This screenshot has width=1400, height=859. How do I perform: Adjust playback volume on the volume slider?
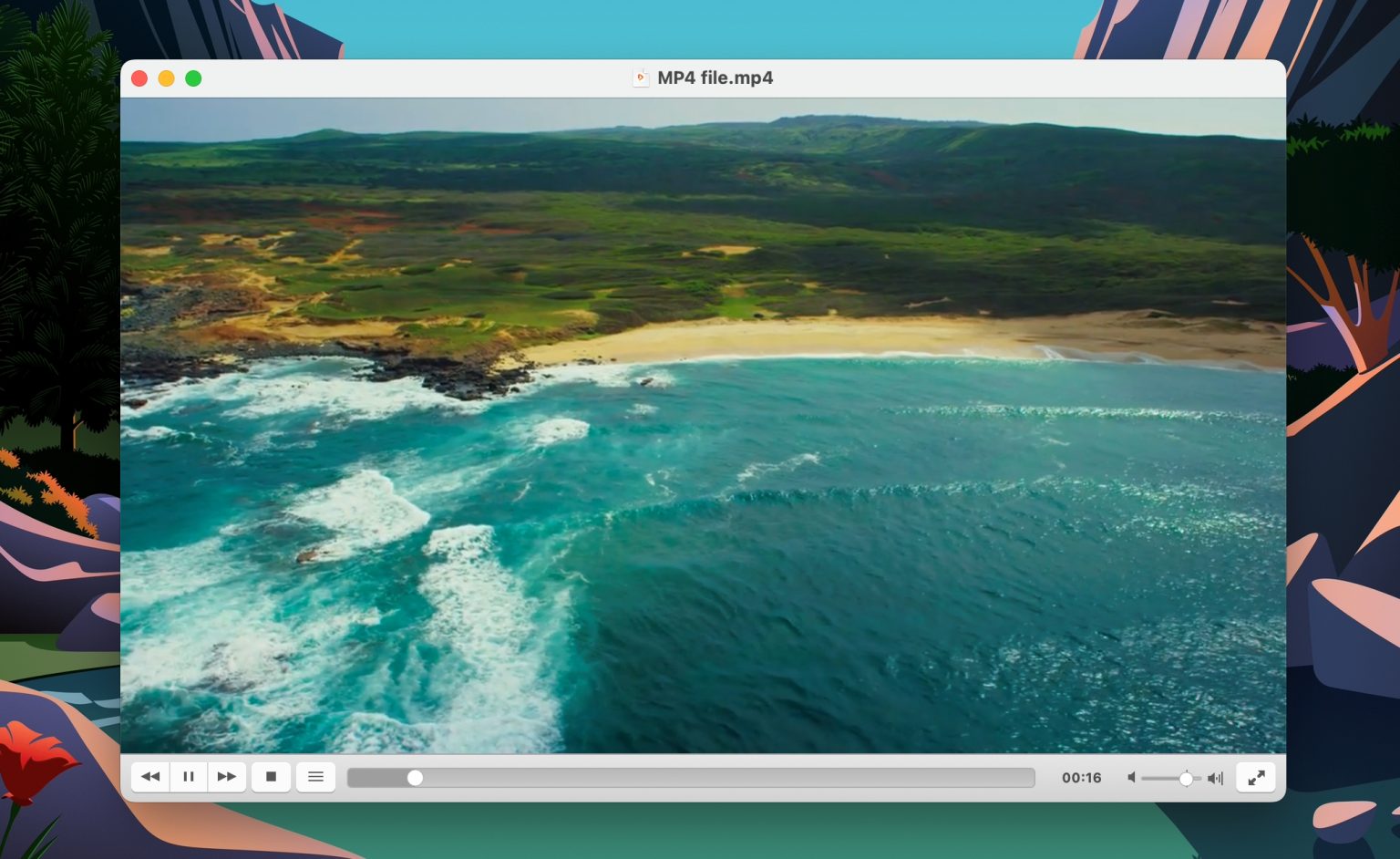point(1187,778)
